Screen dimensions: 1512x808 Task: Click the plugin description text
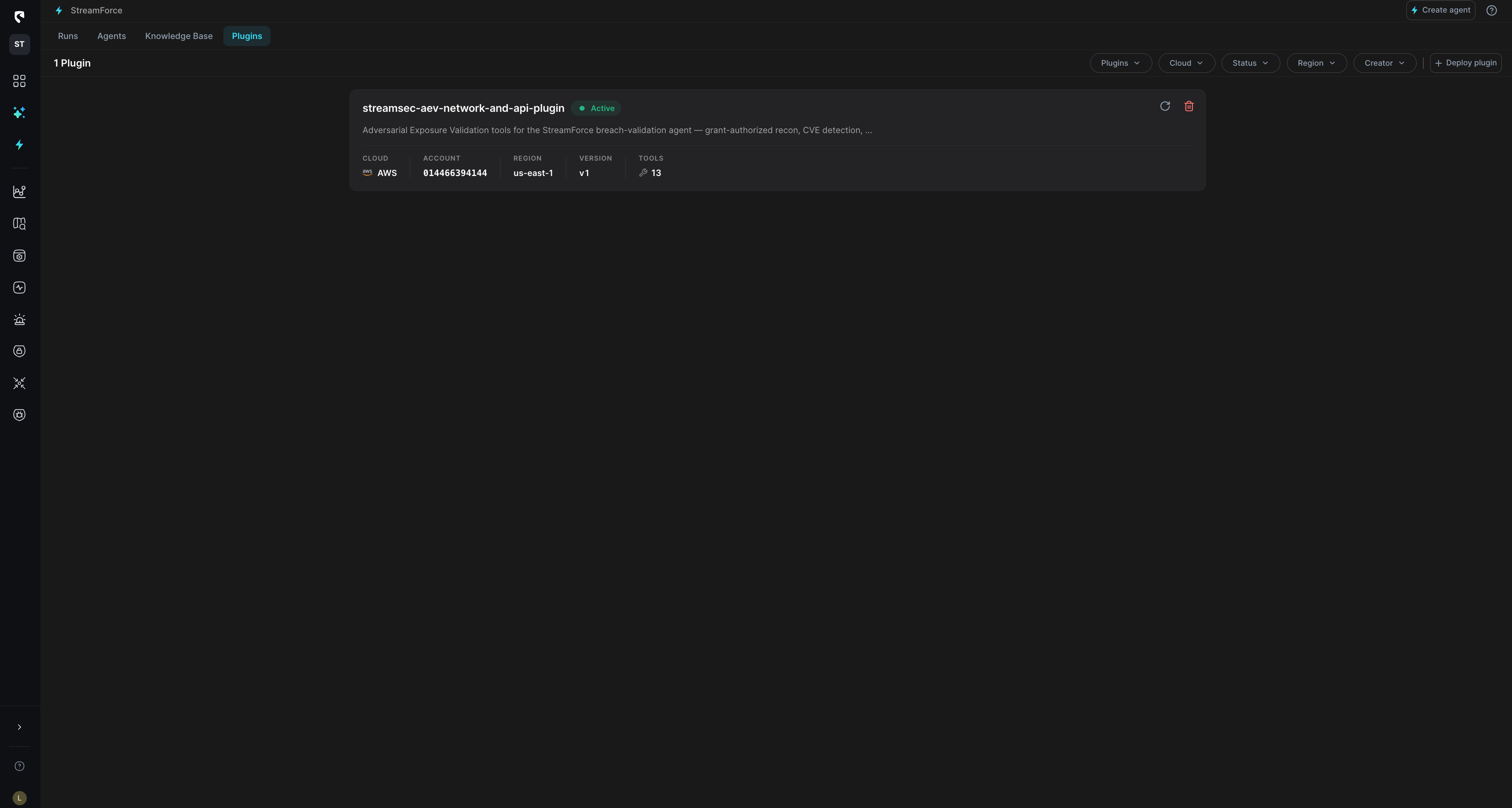point(617,130)
